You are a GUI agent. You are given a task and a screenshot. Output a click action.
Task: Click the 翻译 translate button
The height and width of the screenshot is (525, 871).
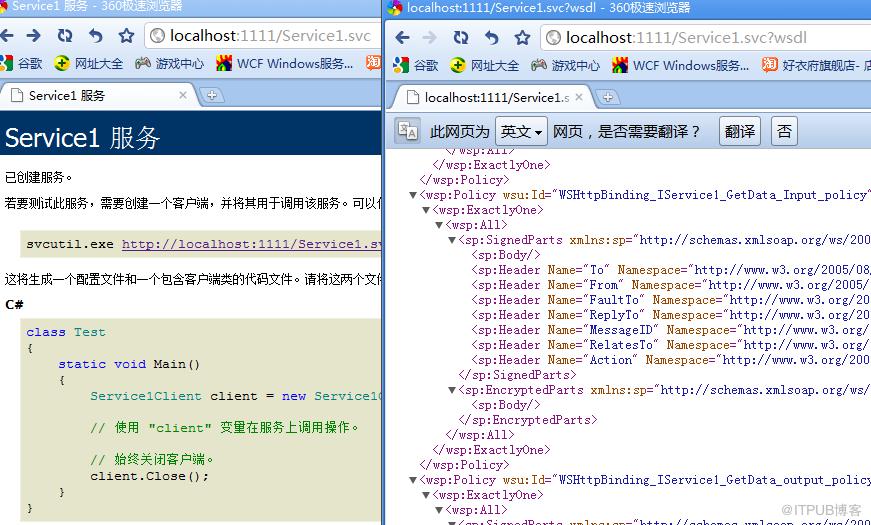click(x=740, y=132)
